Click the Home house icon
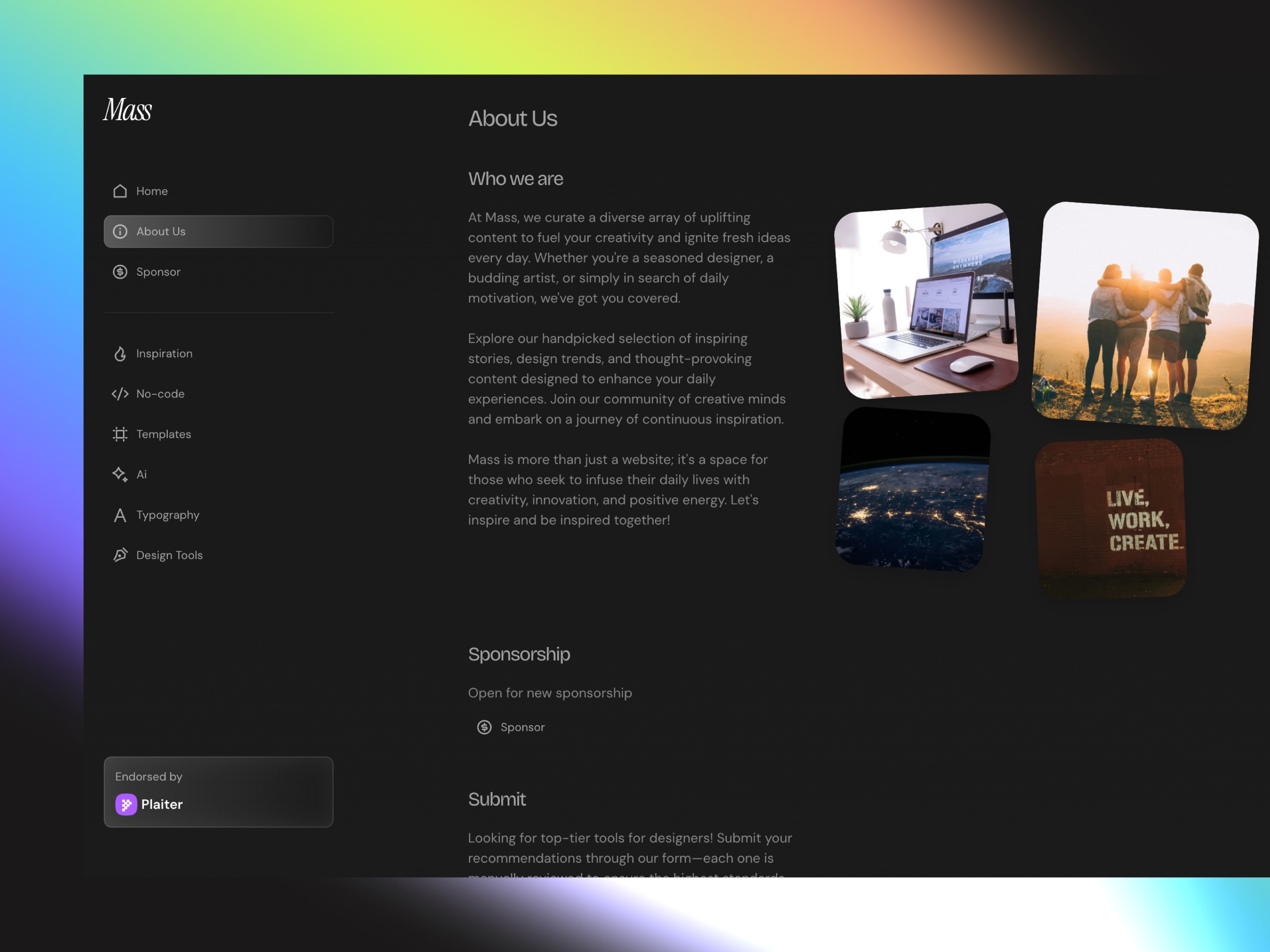 click(x=120, y=191)
